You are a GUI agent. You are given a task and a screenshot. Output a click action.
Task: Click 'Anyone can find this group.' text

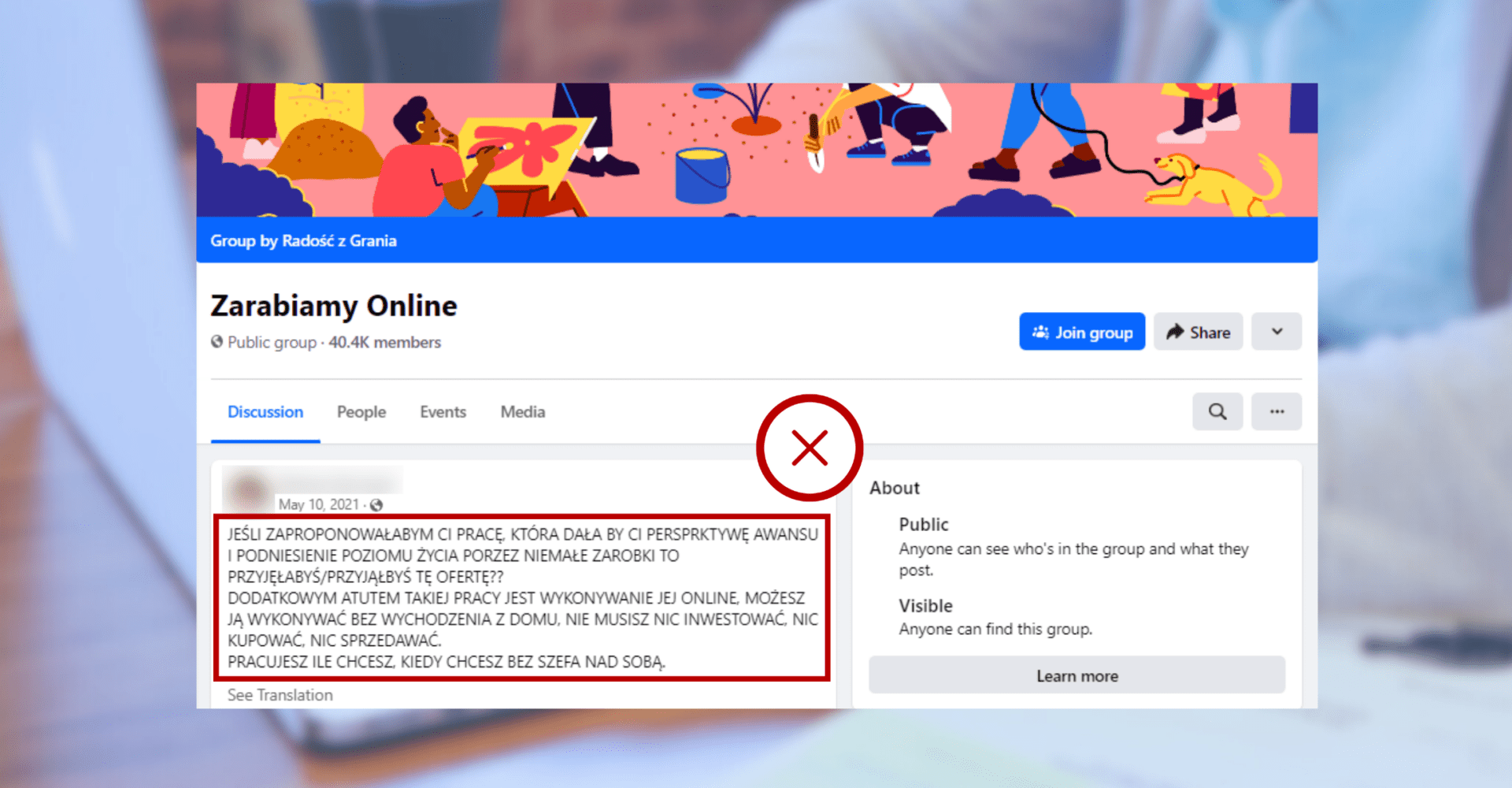[x=995, y=629]
